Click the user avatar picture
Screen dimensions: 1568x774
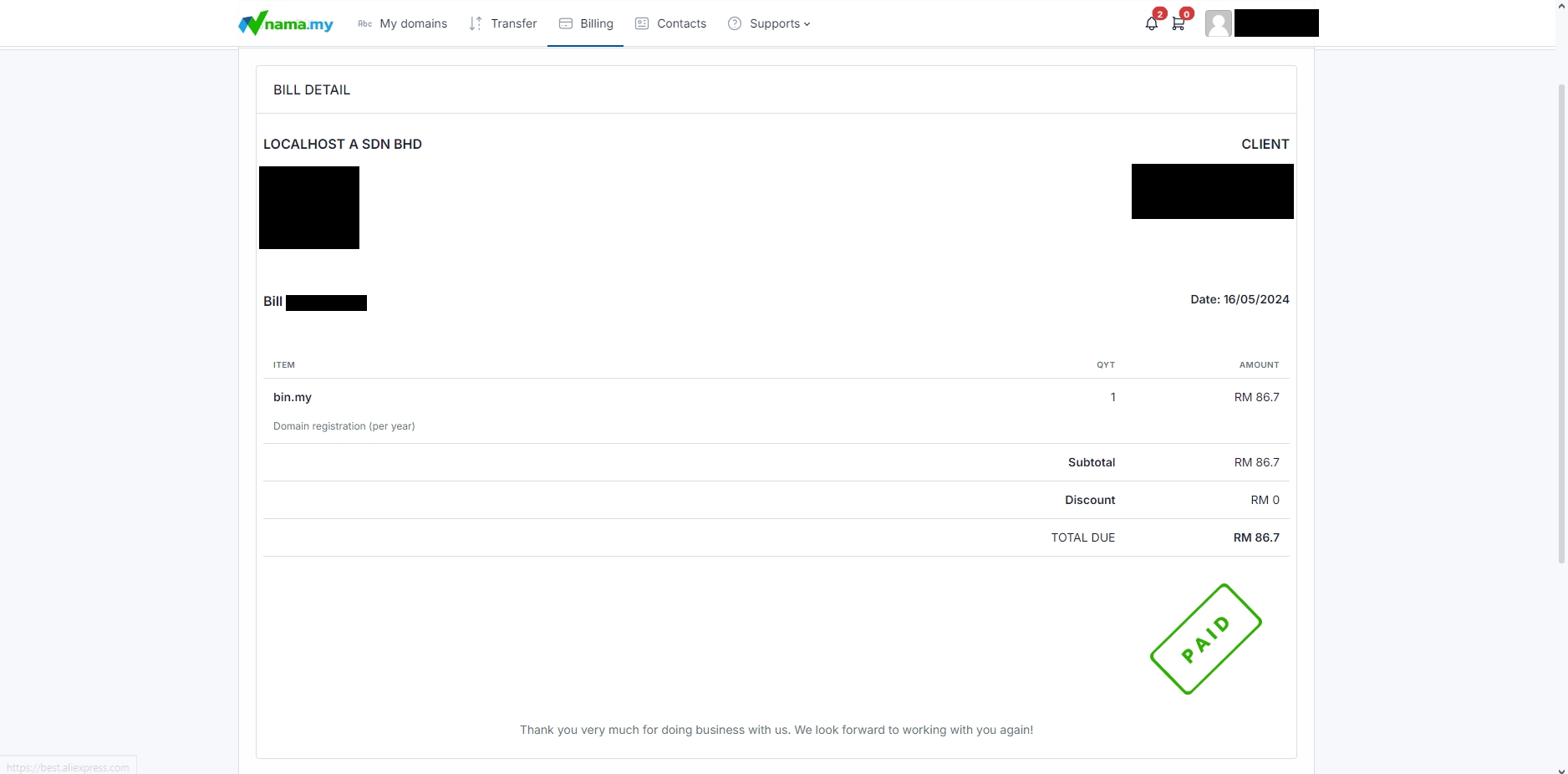point(1218,23)
